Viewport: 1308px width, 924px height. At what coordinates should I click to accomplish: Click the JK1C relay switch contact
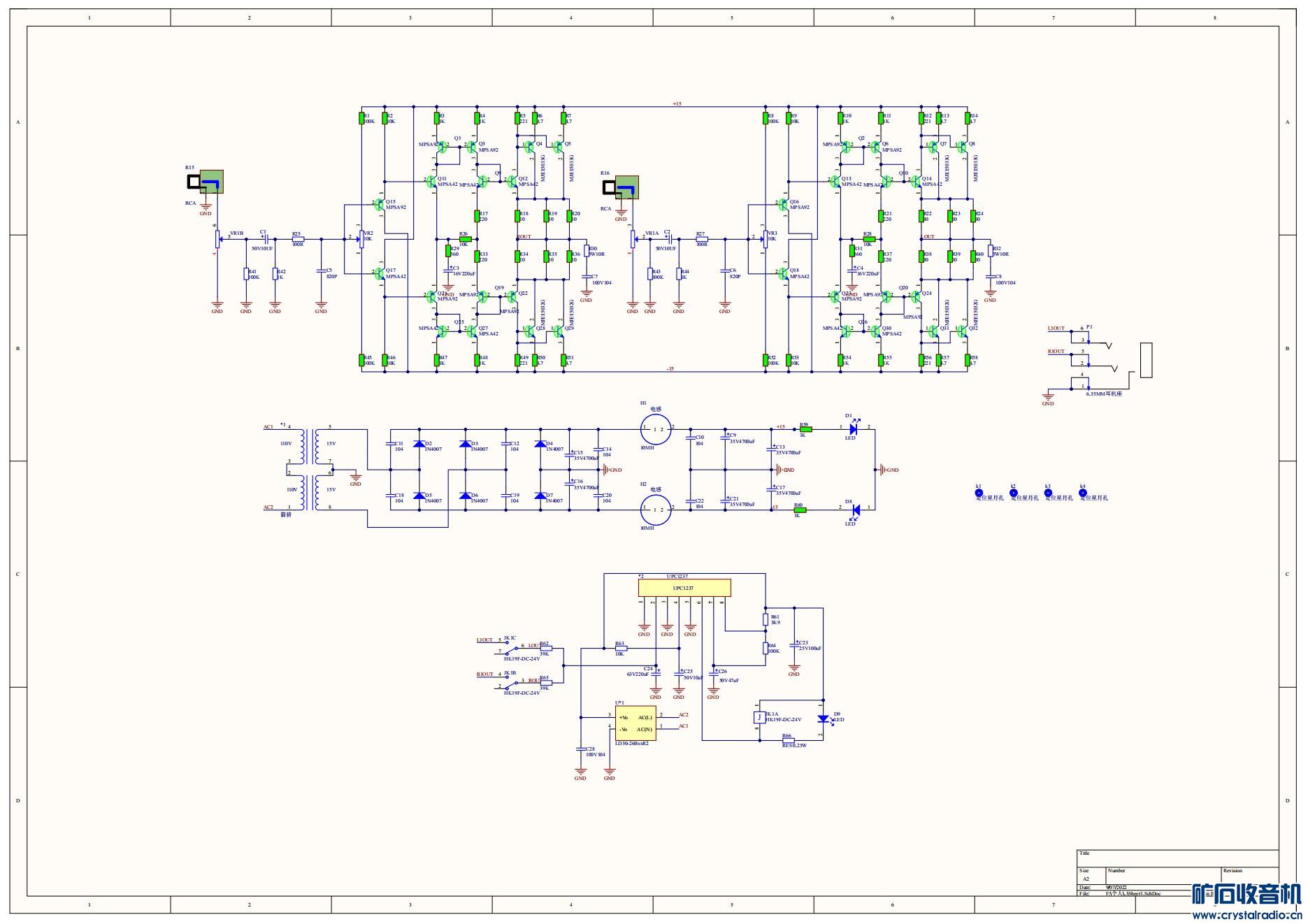(511, 649)
